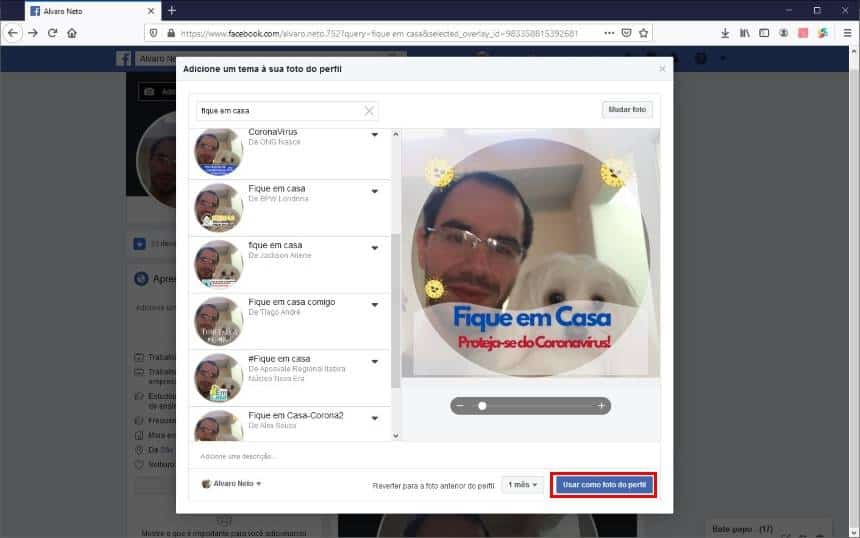Click the colorful extension icon in toolbar
Viewport: 860px width, 538px height.
coord(823,33)
